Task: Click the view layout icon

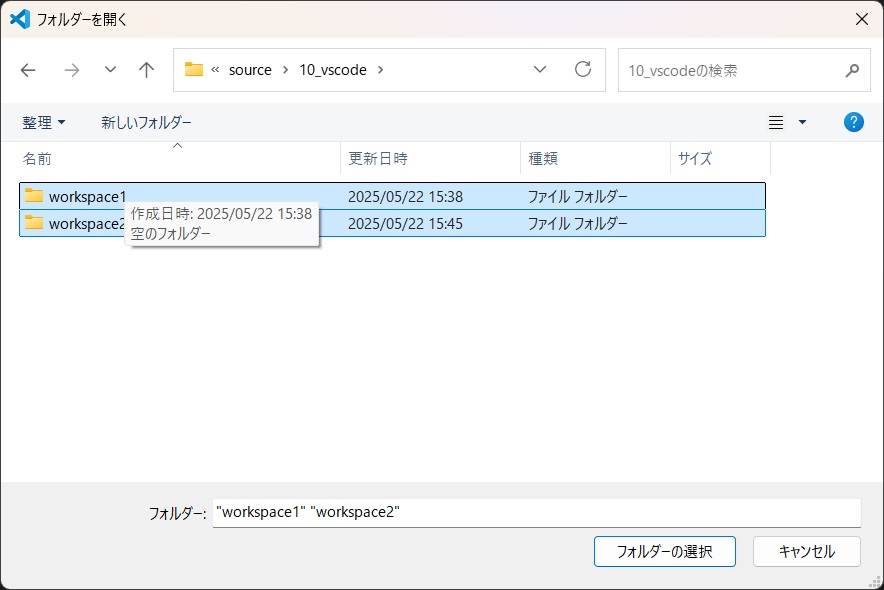Action: (776, 122)
